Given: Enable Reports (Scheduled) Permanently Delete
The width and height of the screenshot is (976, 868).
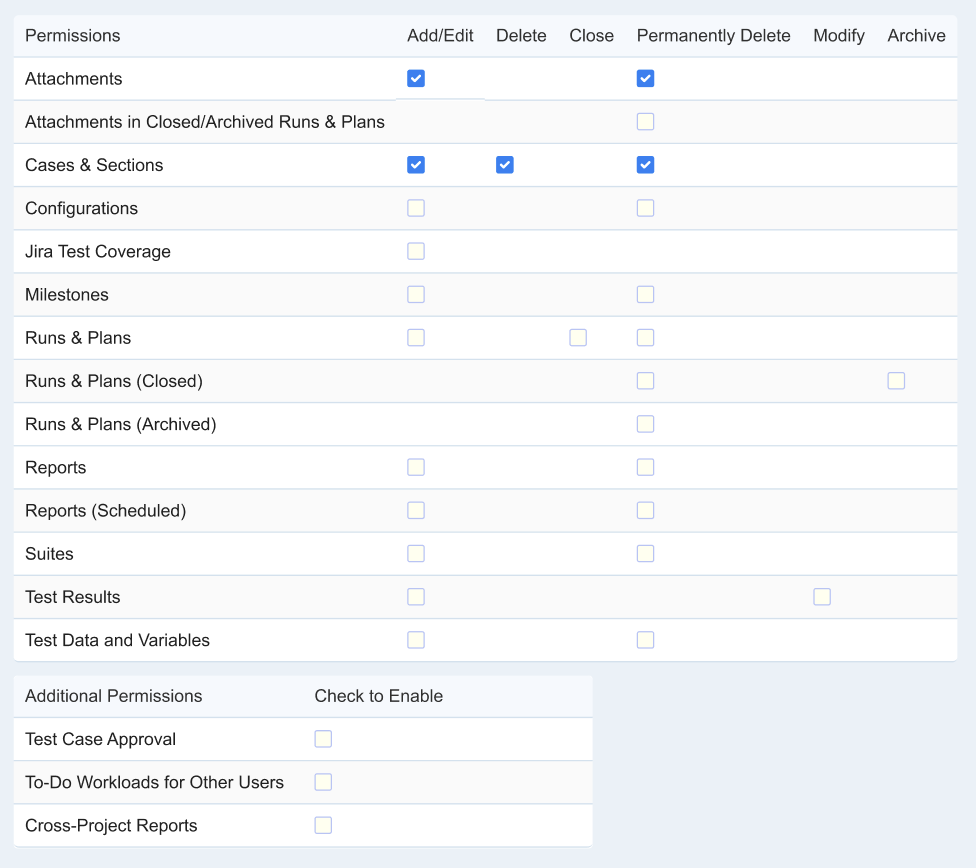Looking at the screenshot, I should pyautogui.click(x=645, y=511).
